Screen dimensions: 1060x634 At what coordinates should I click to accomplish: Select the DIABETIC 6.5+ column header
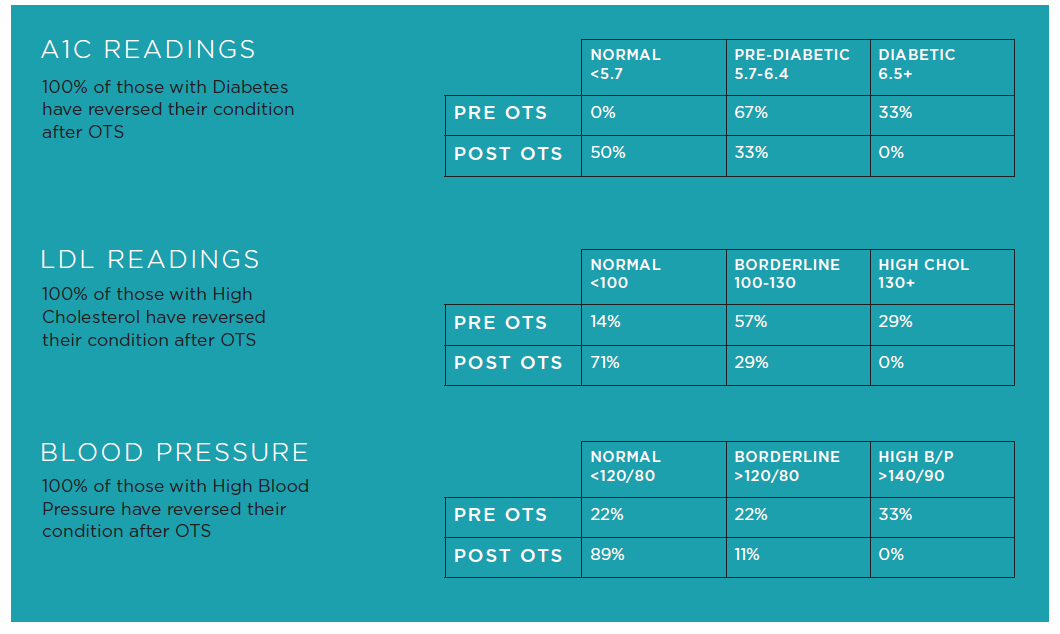[917, 64]
